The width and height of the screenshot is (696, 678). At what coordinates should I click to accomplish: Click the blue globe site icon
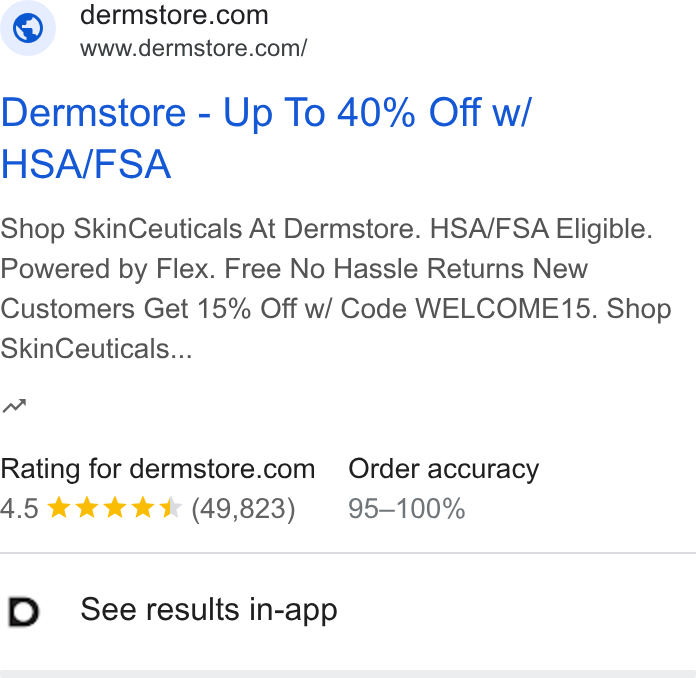click(28, 28)
